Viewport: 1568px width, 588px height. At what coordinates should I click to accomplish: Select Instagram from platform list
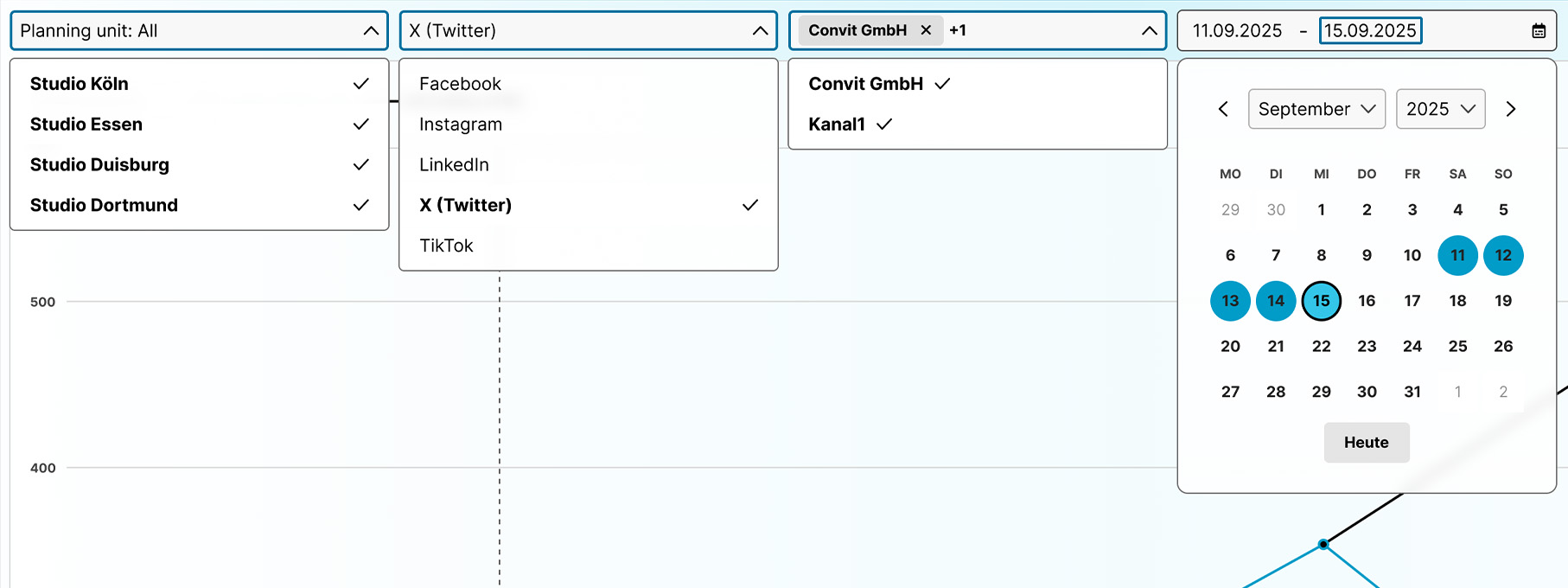pyautogui.click(x=461, y=125)
